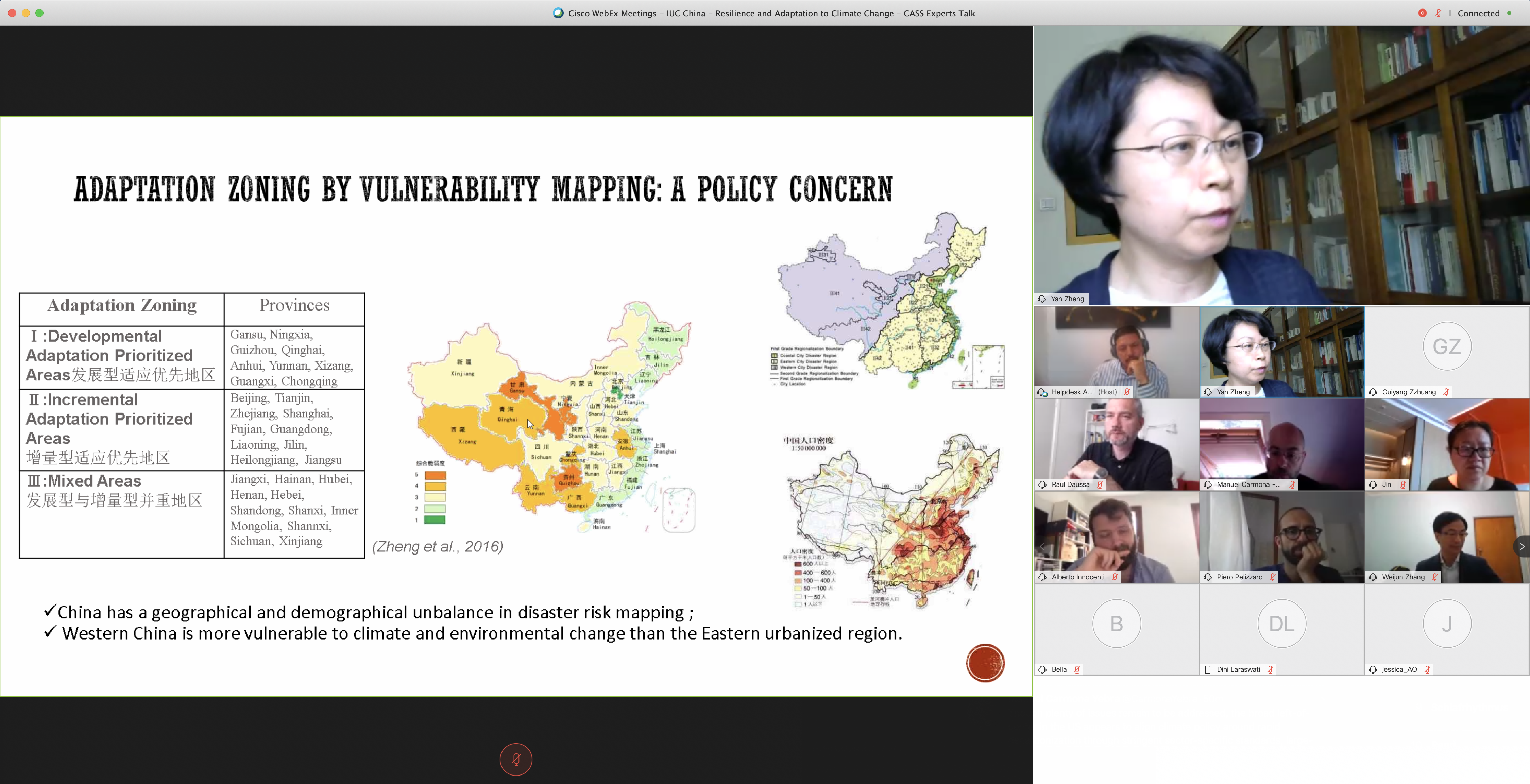Screen dimensions: 1530x784
Task: Go to next page of participant videos
Action: pos(1522,546)
